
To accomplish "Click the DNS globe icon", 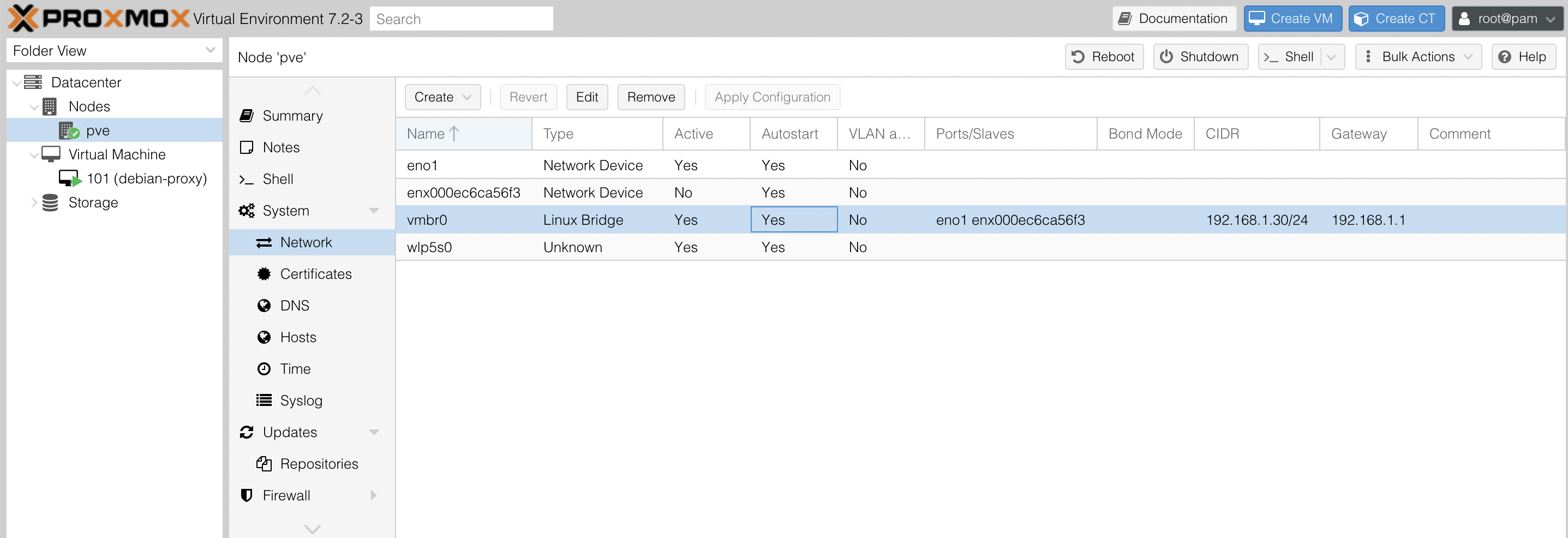I will (x=264, y=306).
